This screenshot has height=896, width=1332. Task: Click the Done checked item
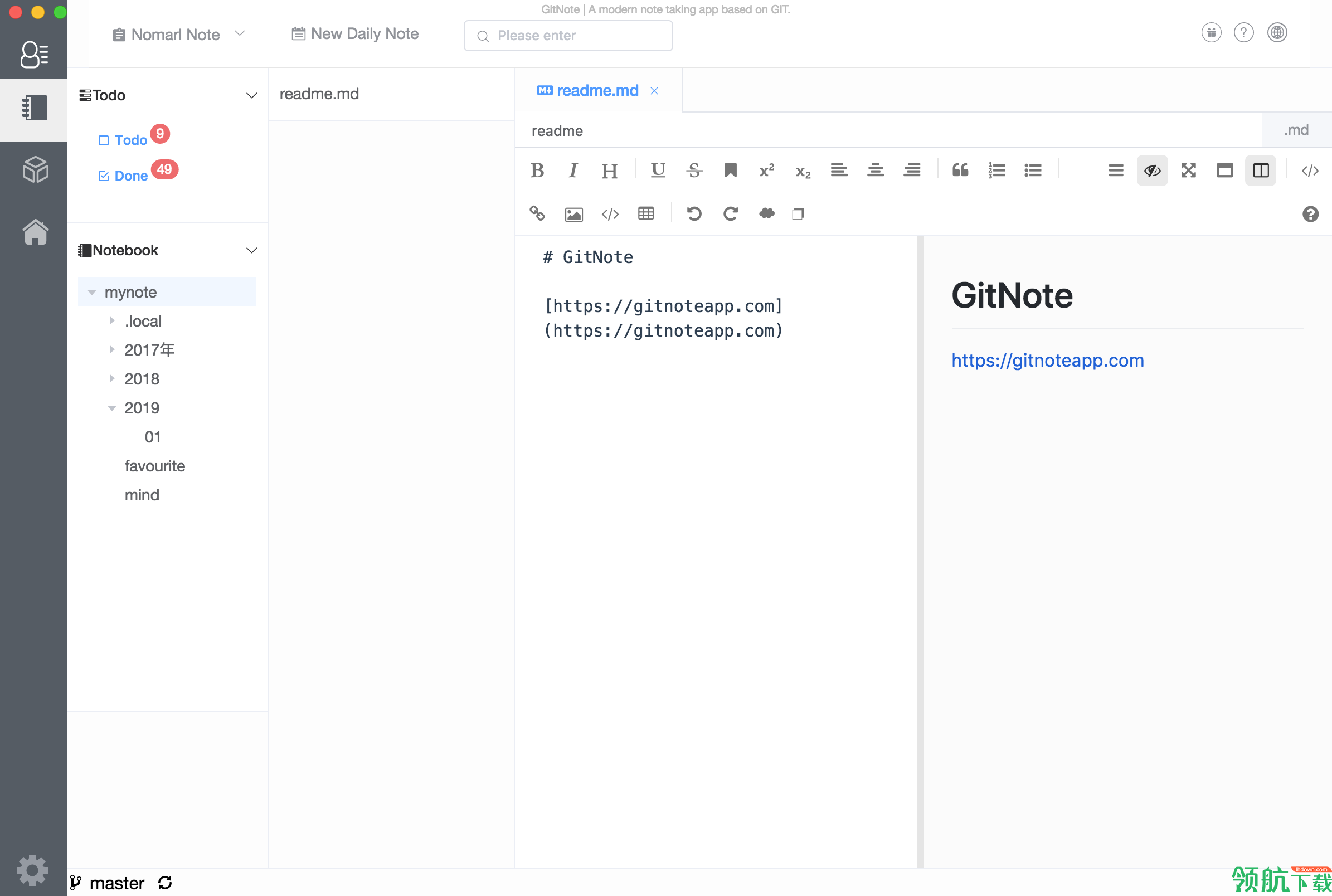[123, 176]
